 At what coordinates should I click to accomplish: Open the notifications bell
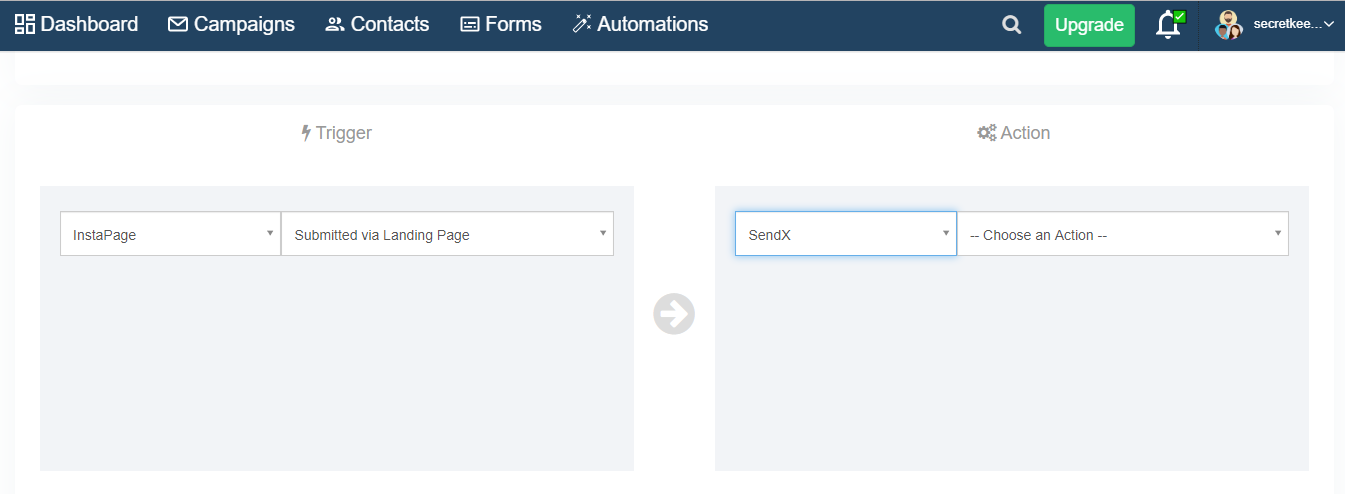[x=1167, y=25]
